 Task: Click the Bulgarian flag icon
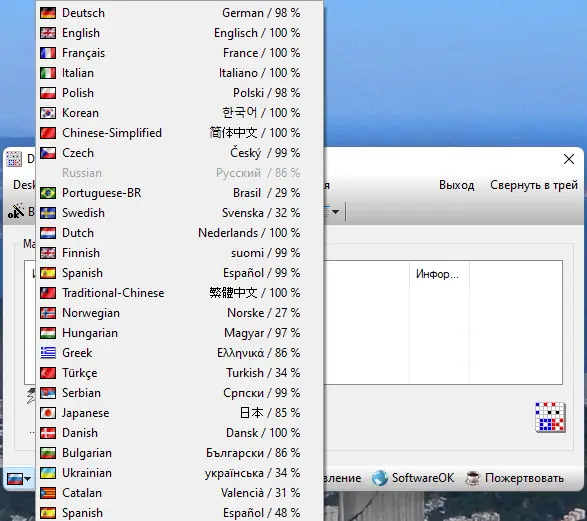[48, 453]
